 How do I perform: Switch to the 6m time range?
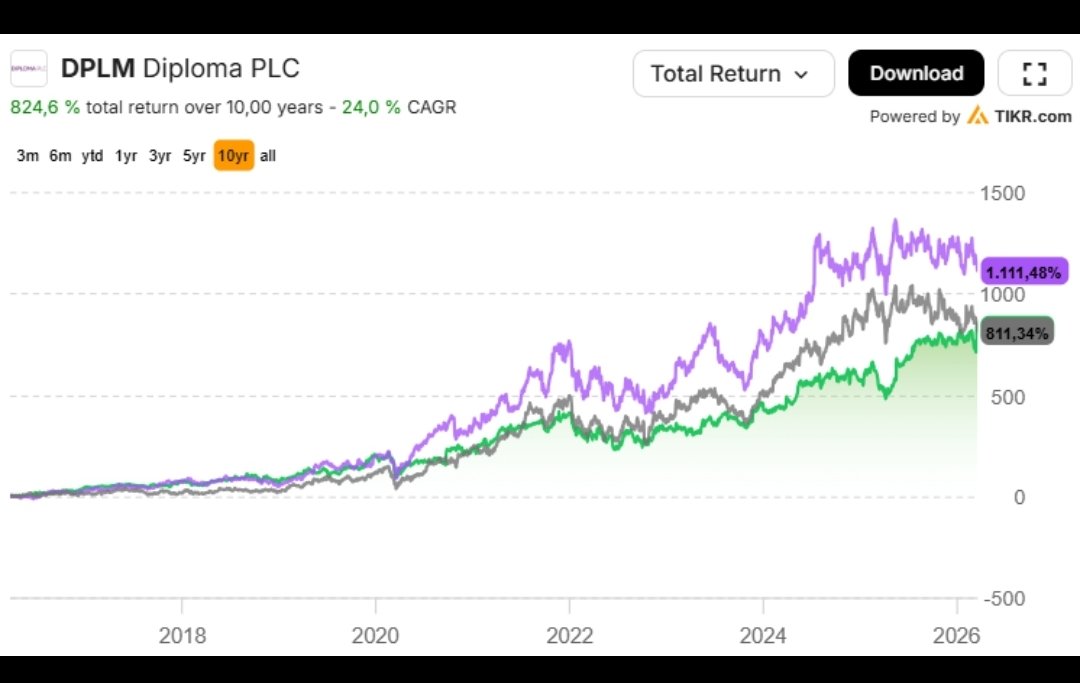(60, 156)
